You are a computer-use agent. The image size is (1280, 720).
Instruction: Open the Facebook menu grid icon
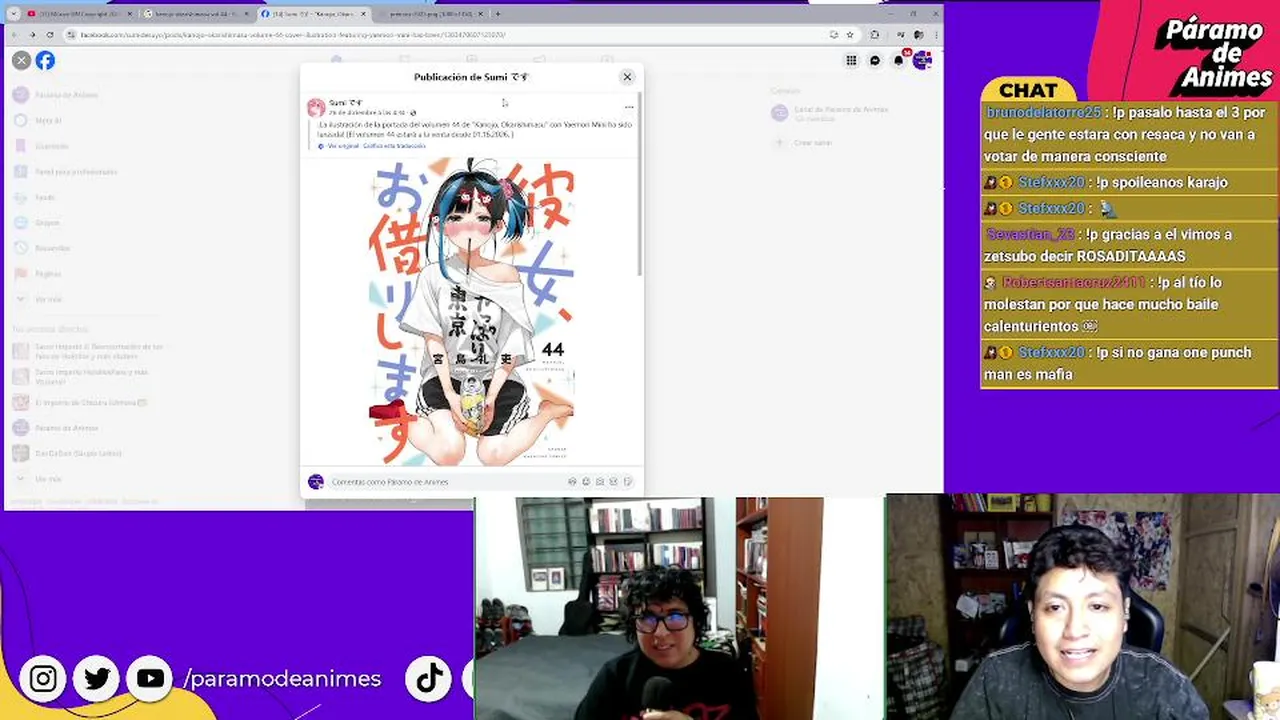tap(851, 60)
